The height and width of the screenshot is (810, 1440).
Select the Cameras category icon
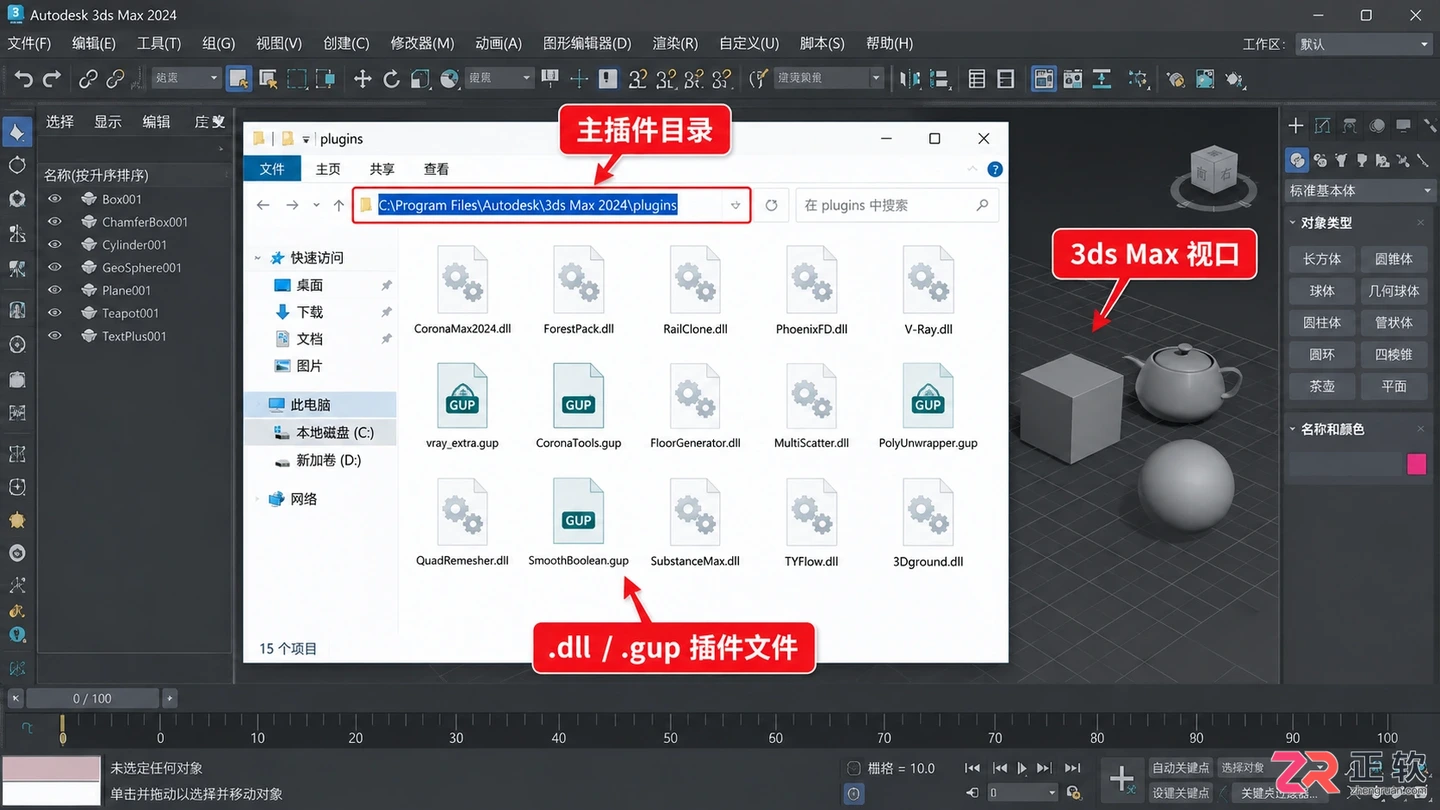pos(1362,159)
